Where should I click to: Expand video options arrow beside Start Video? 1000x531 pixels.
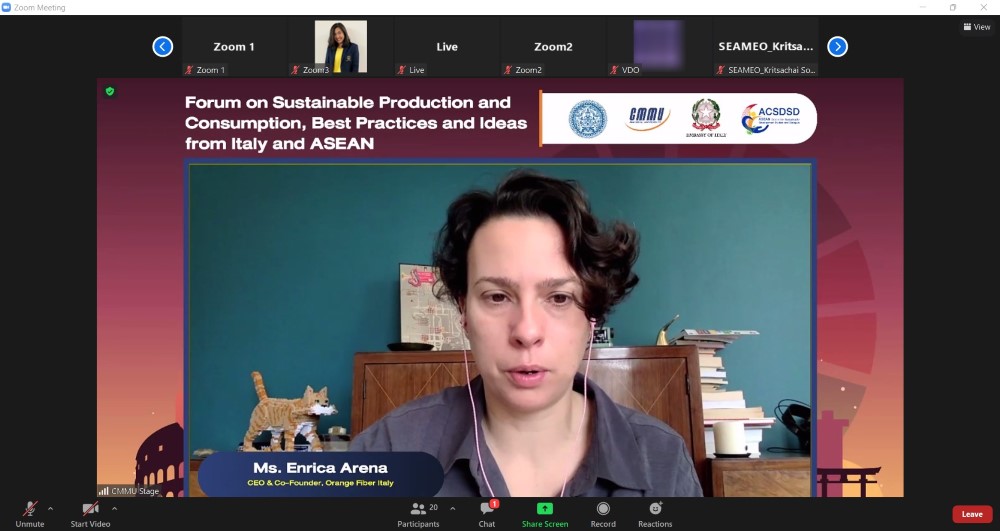click(114, 508)
